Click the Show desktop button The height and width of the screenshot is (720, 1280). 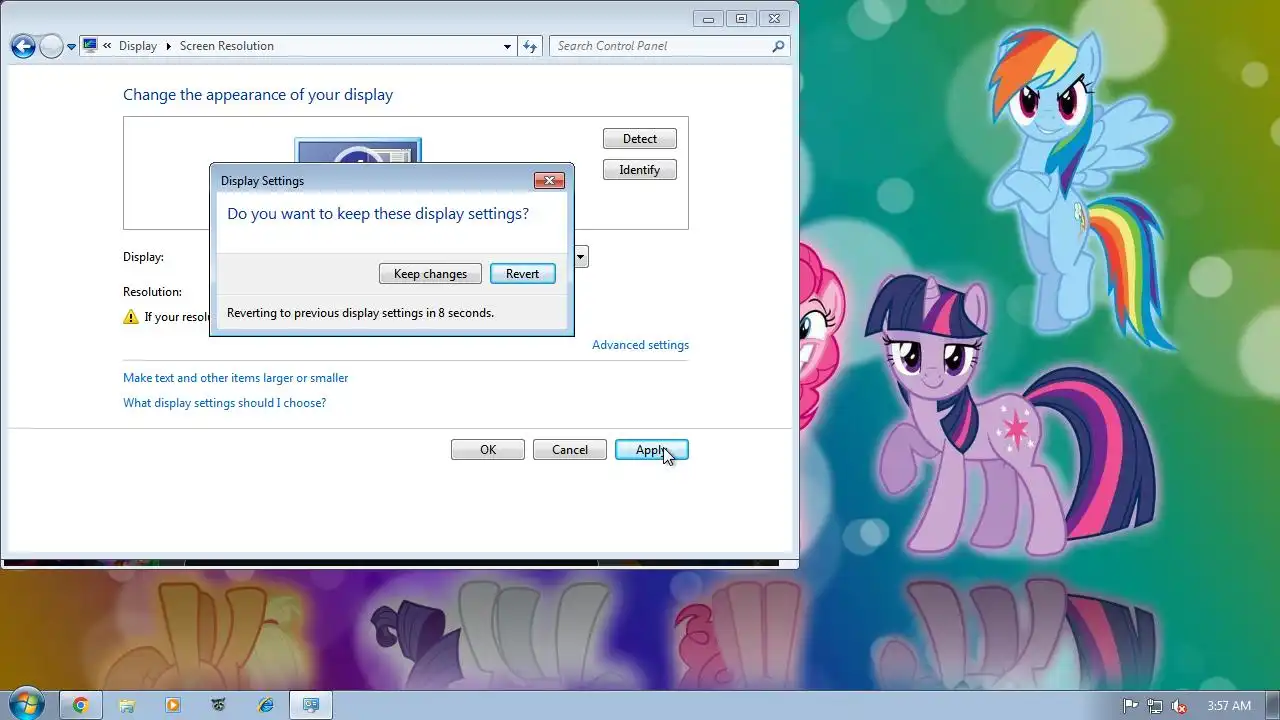pyautogui.click(x=1272, y=705)
